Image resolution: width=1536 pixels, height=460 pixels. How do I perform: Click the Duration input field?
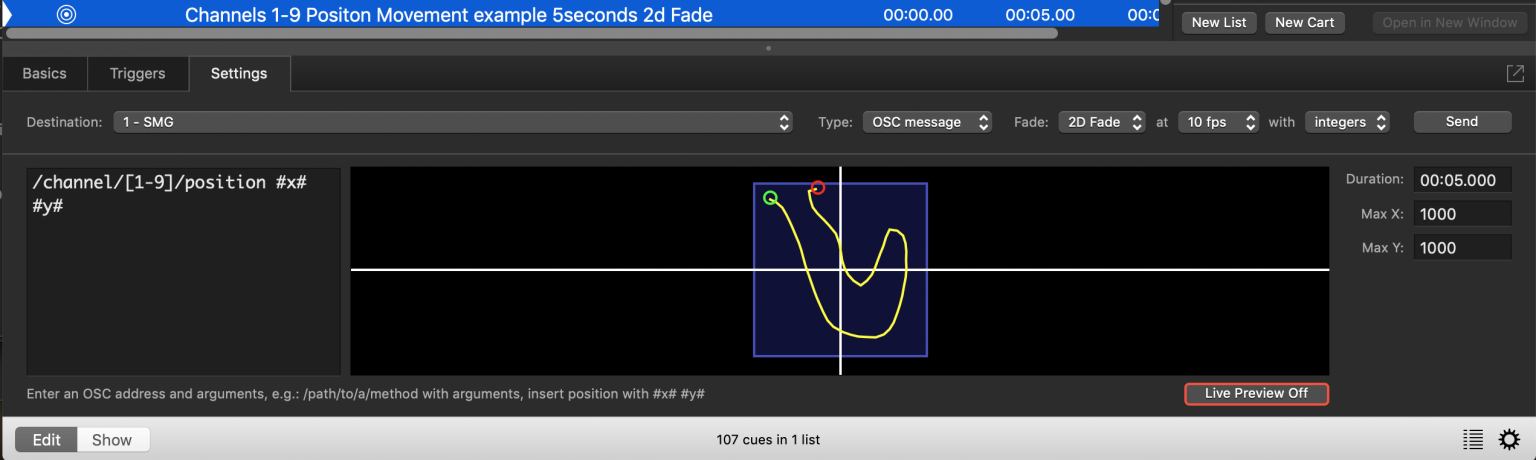point(1461,180)
